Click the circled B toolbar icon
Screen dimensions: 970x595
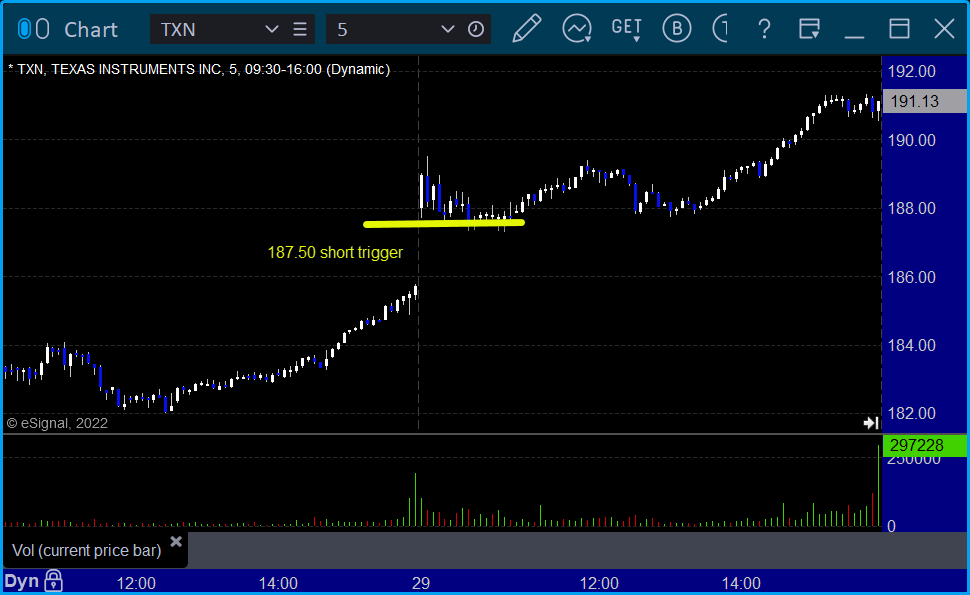point(676,28)
